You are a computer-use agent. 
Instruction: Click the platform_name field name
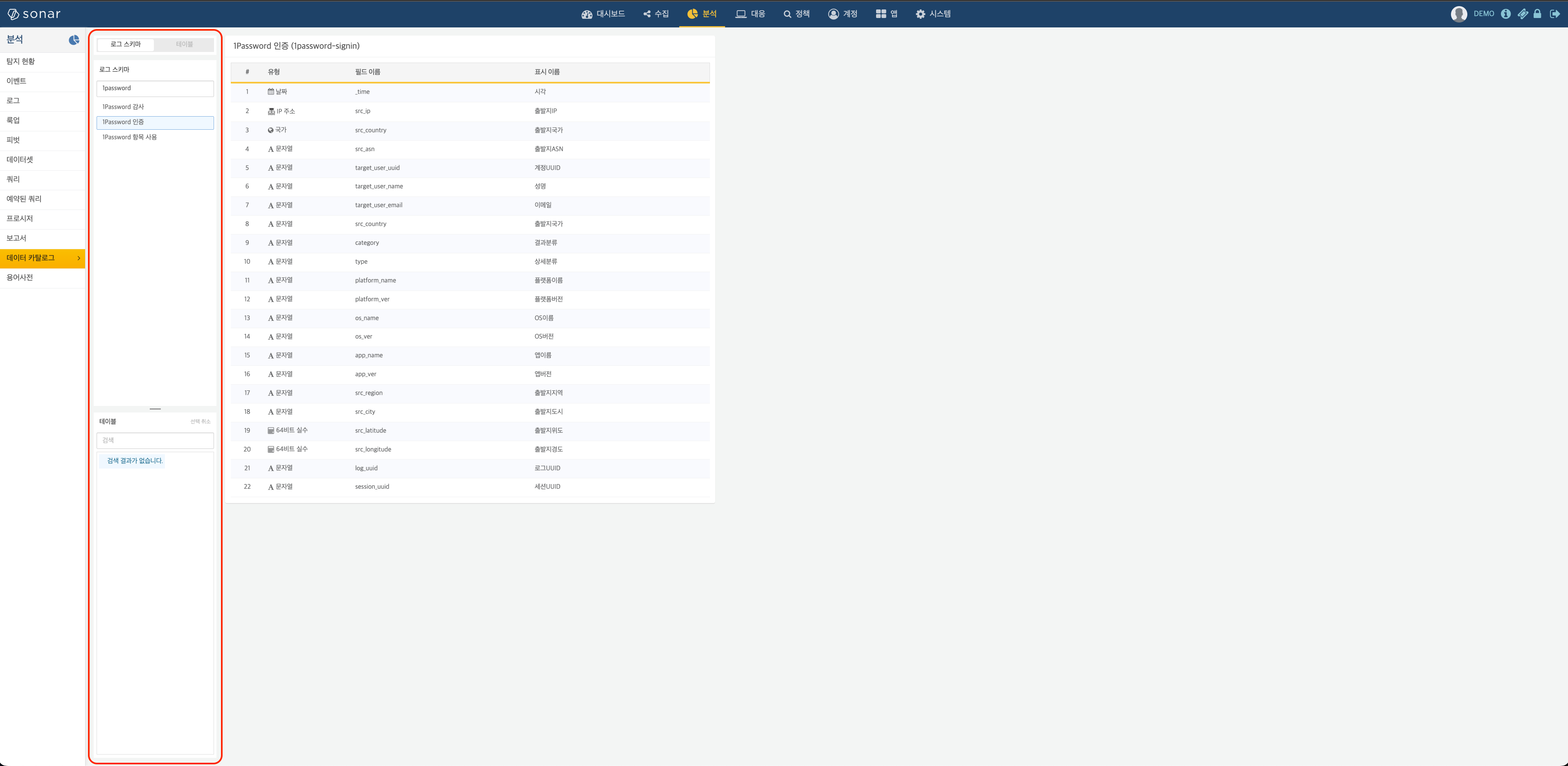tap(376, 281)
